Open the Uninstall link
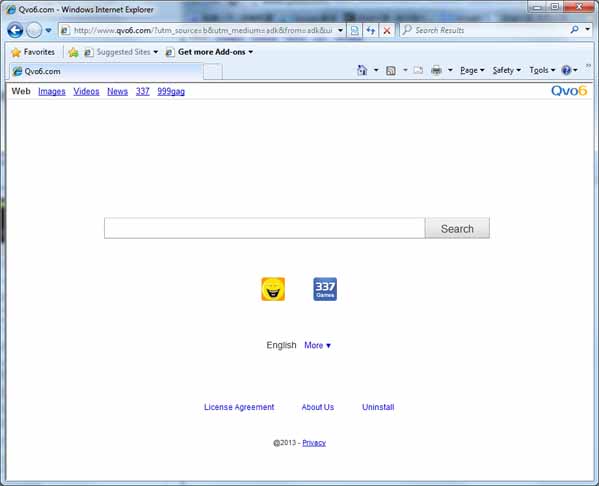599x486 pixels. click(378, 407)
